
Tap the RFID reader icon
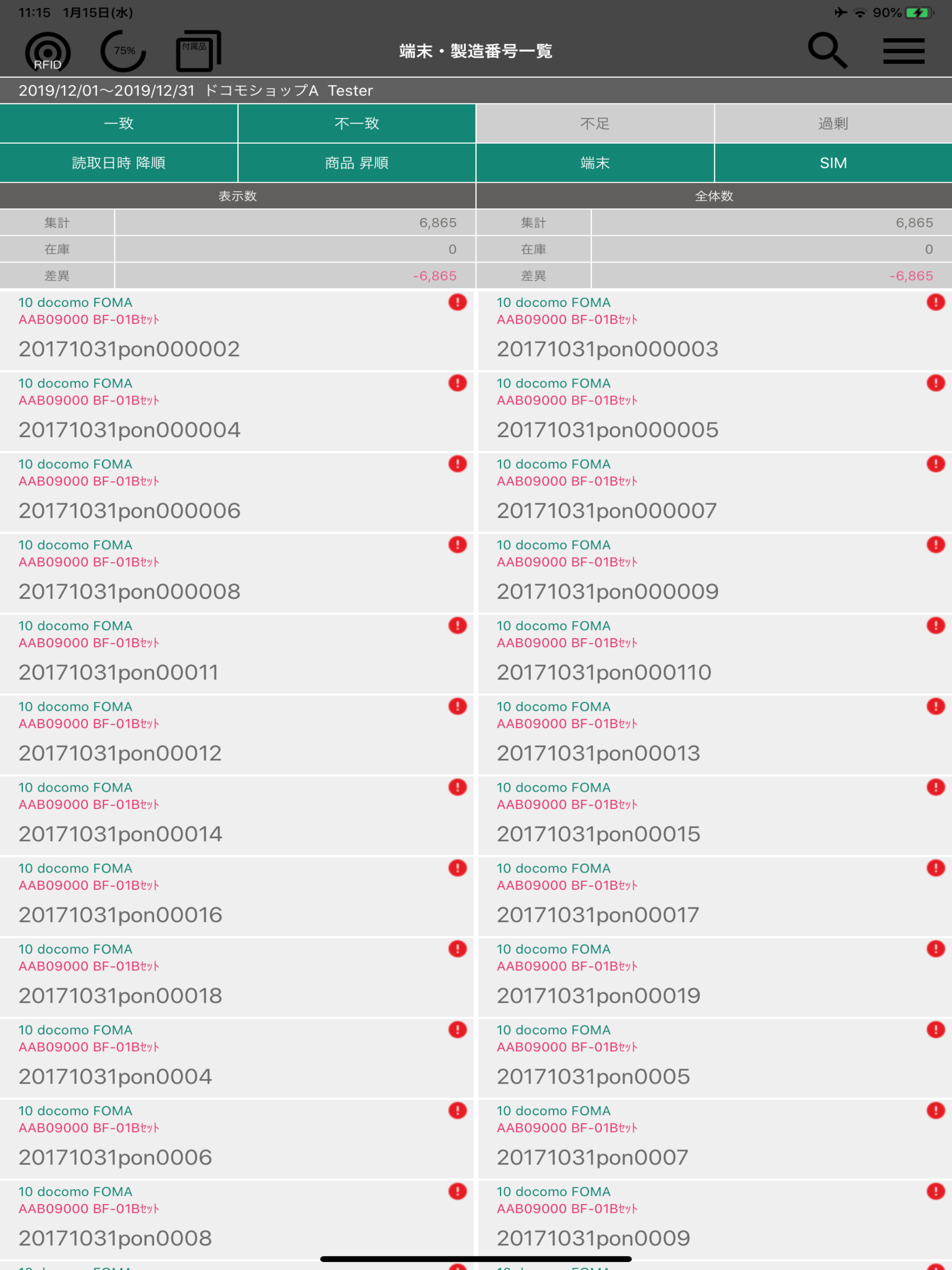coord(48,52)
